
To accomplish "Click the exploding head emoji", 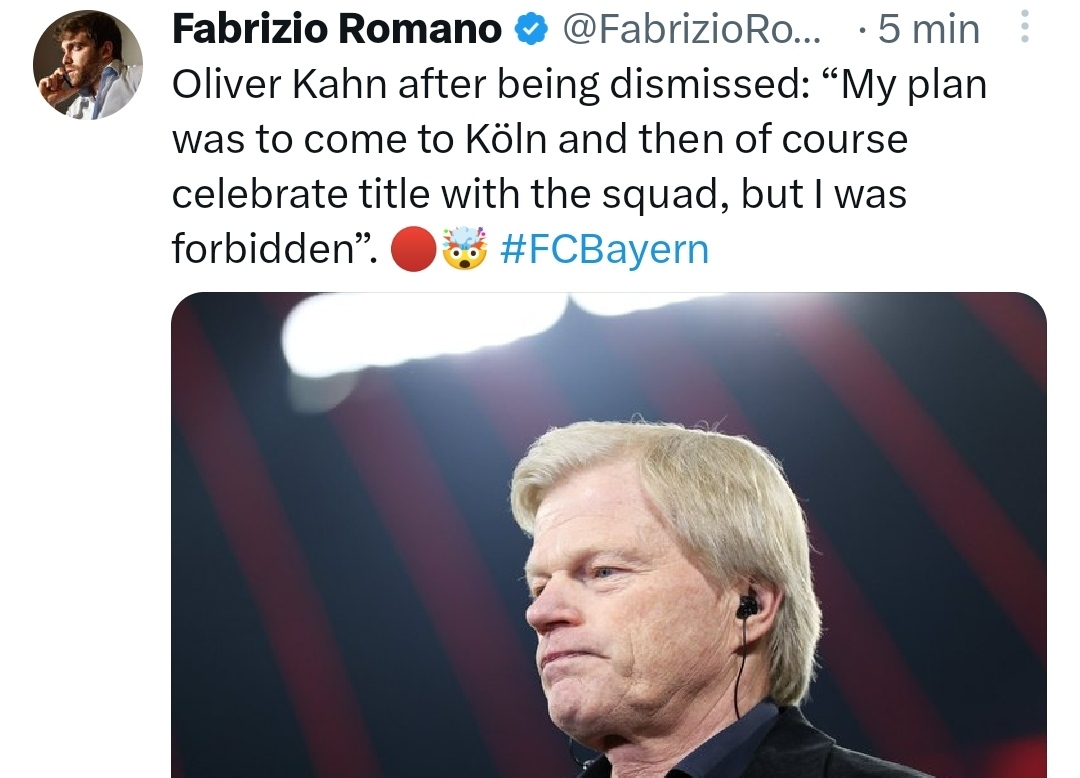I will click(x=465, y=249).
